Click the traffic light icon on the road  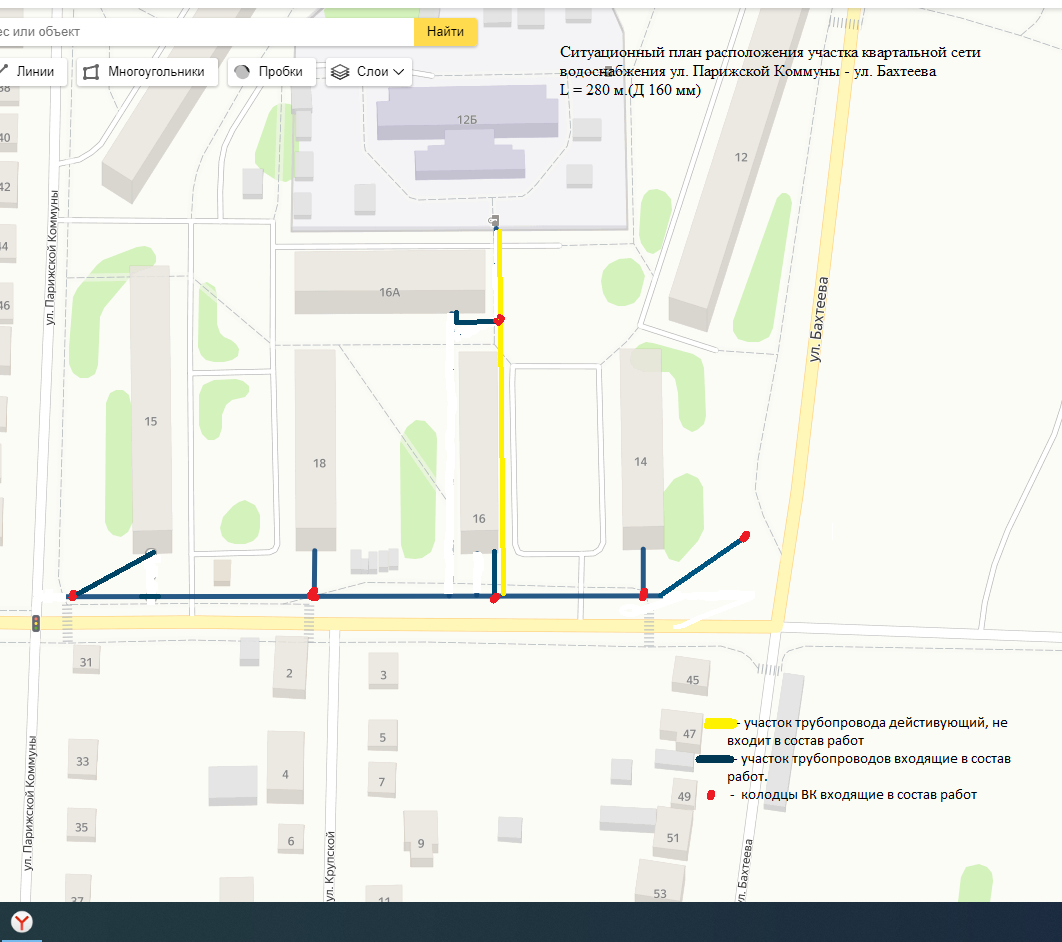[37, 623]
